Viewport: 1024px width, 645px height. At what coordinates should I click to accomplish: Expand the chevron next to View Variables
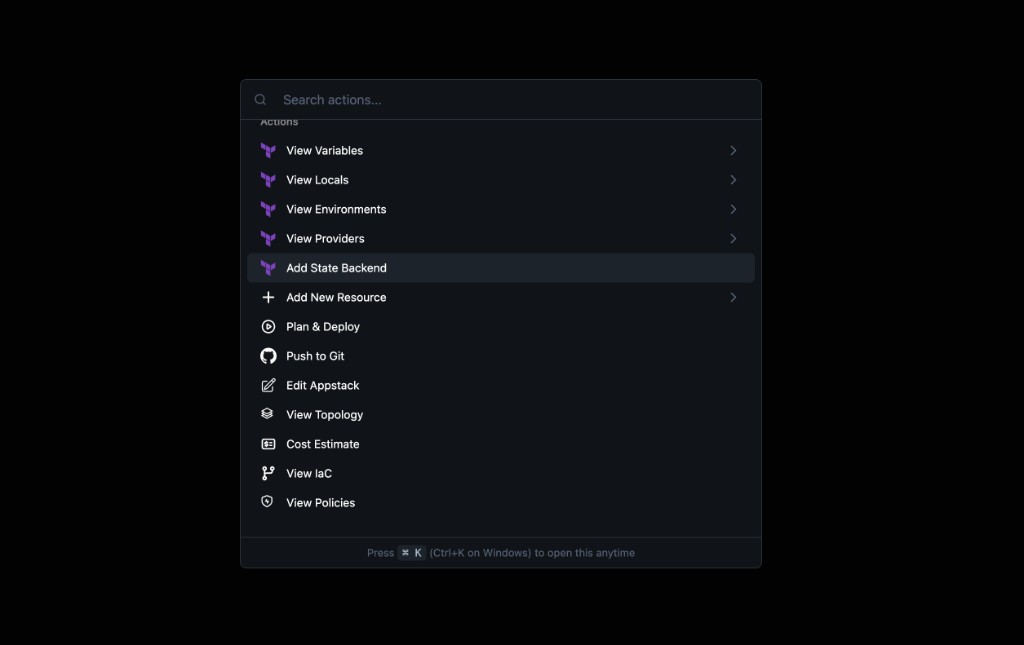pos(733,150)
